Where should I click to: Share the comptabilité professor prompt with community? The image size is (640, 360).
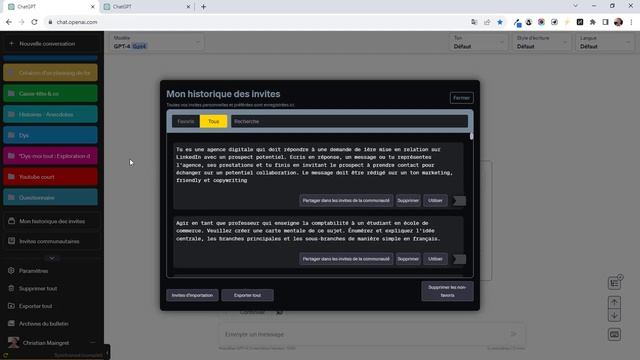click(x=346, y=259)
